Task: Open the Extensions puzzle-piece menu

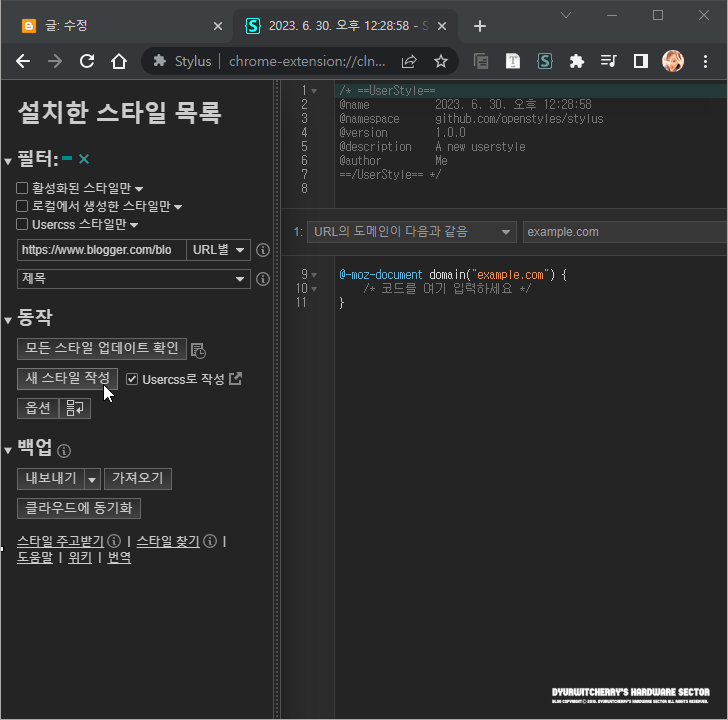Action: point(577,61)
